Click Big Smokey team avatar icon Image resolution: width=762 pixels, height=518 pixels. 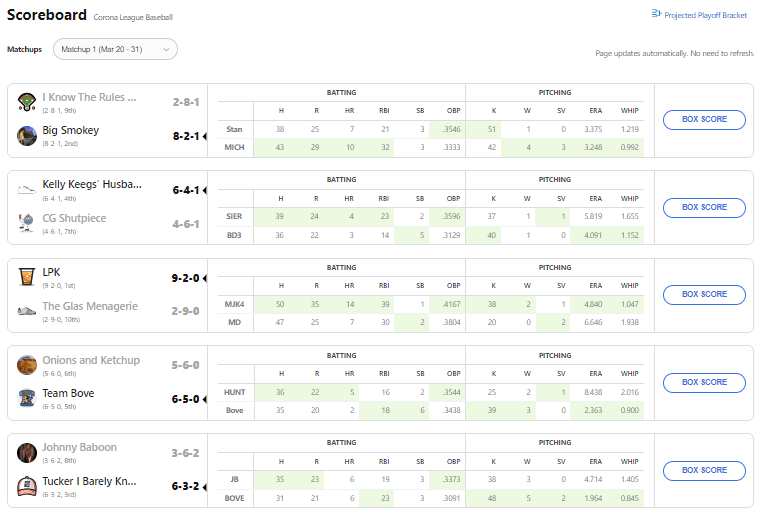(27, 135)
